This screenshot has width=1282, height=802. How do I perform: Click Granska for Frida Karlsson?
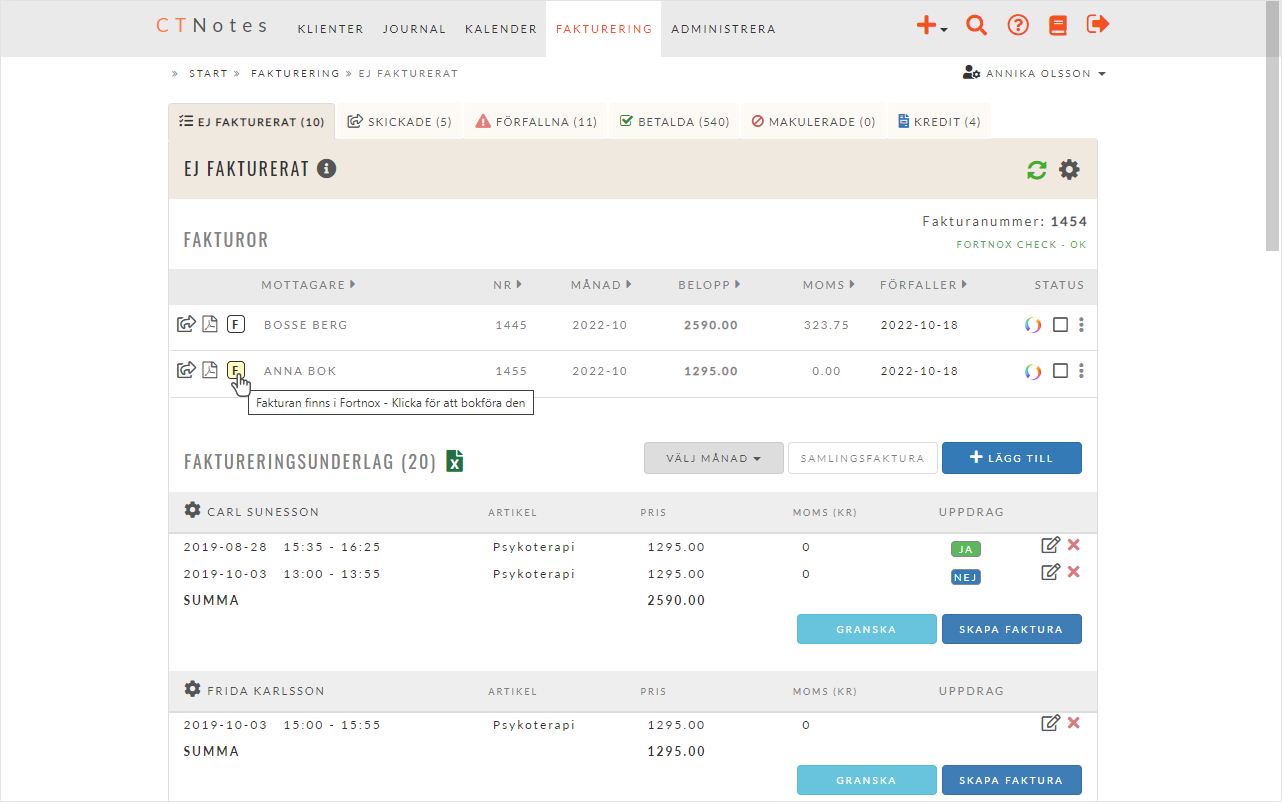867,780
